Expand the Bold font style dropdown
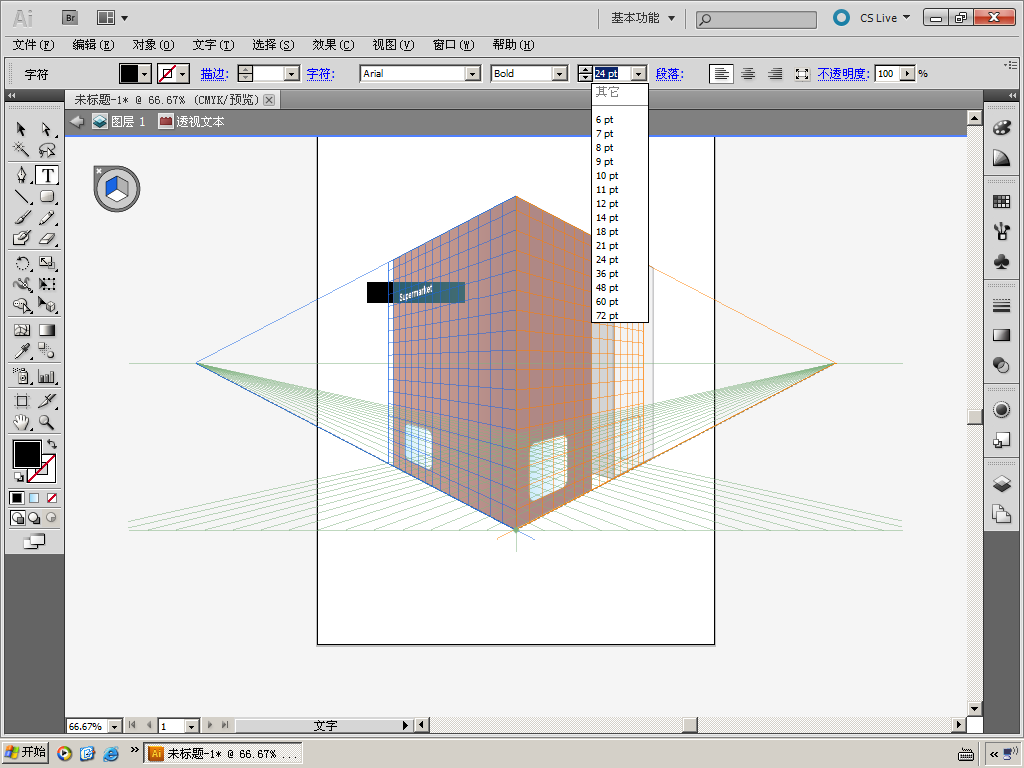Viewport: 1024px width, 768px height. tap(560, 74)
